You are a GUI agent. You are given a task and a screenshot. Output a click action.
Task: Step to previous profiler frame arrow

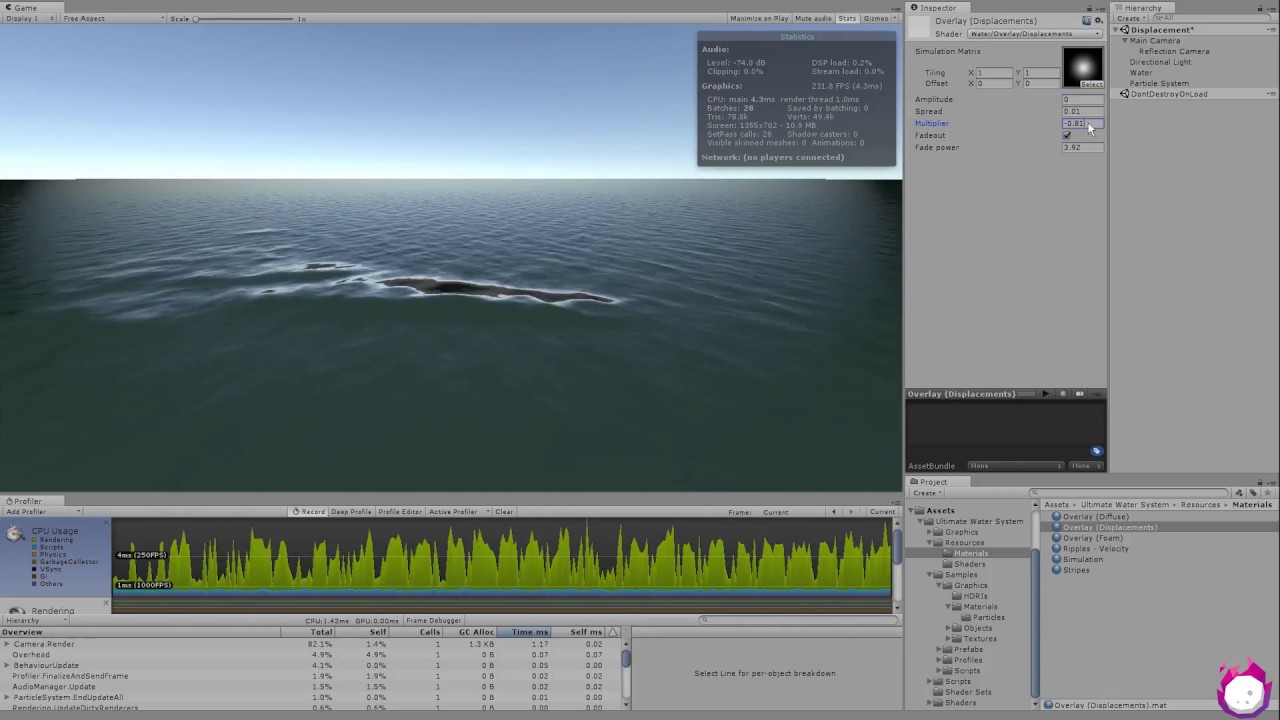(834, 512)
